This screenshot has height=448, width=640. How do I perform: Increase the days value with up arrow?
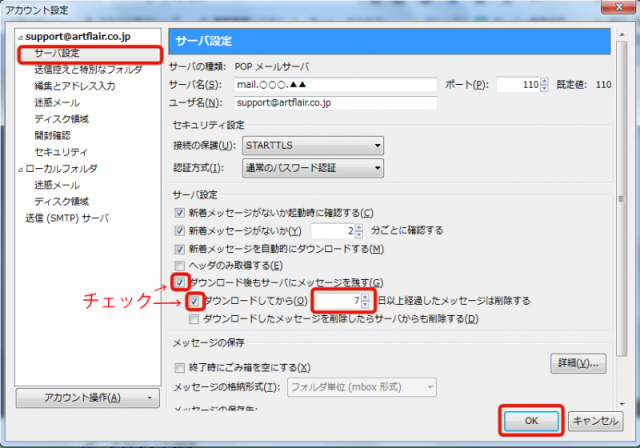(x=365, y=297)
